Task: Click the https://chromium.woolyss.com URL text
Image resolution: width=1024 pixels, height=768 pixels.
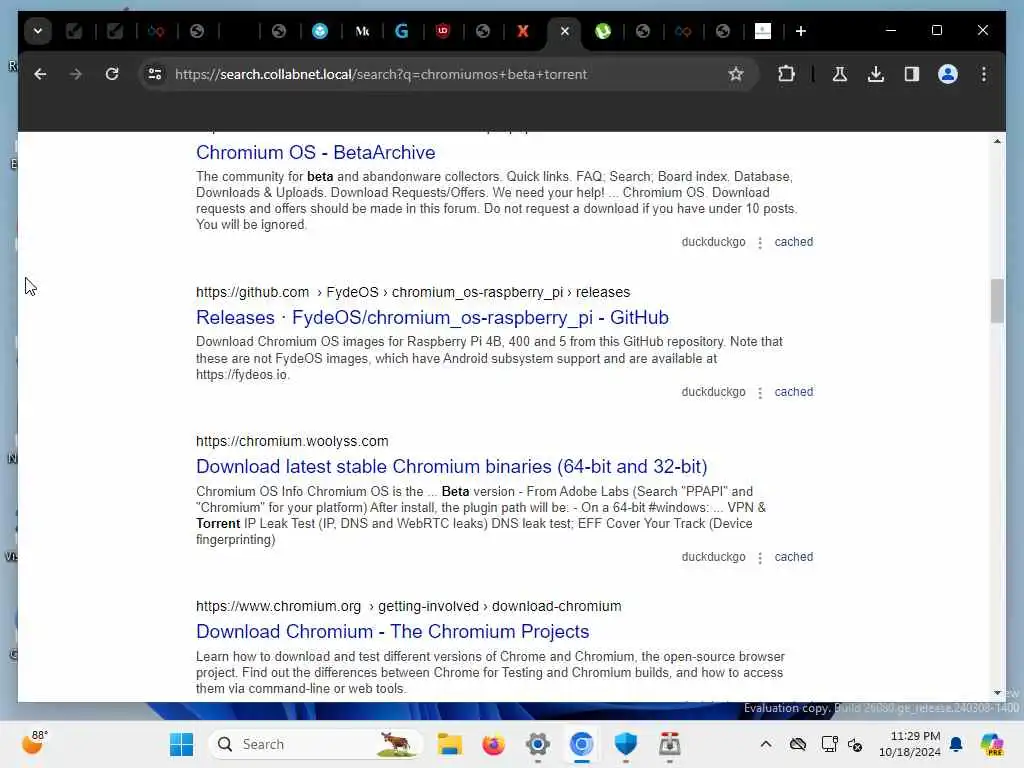Action: [x=292, y=441]
